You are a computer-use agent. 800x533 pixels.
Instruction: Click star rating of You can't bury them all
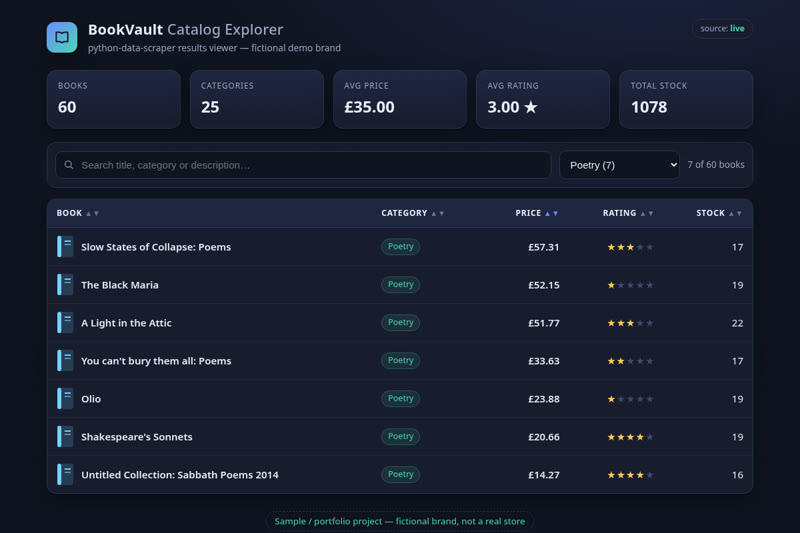(630, 361)
